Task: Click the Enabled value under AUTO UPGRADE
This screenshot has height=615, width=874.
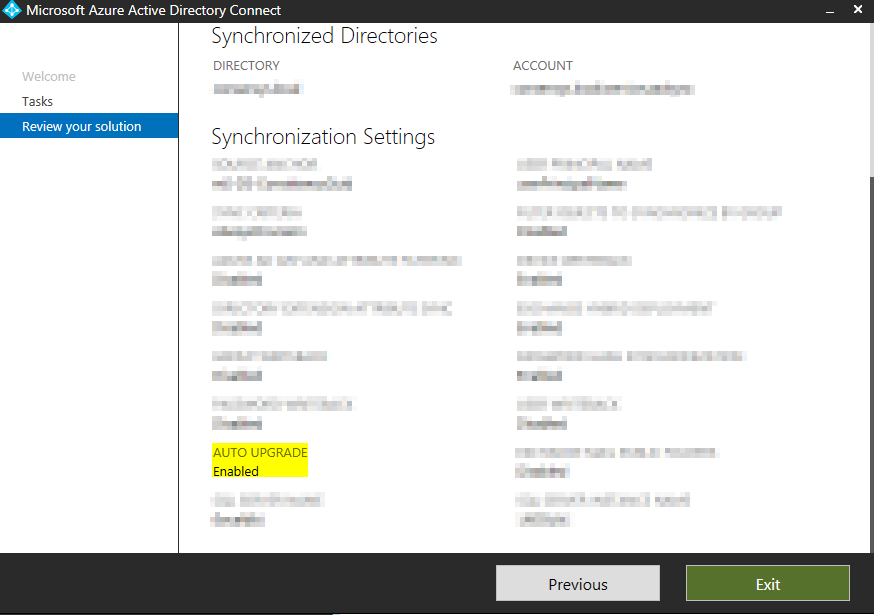Action: click(236, 471)
